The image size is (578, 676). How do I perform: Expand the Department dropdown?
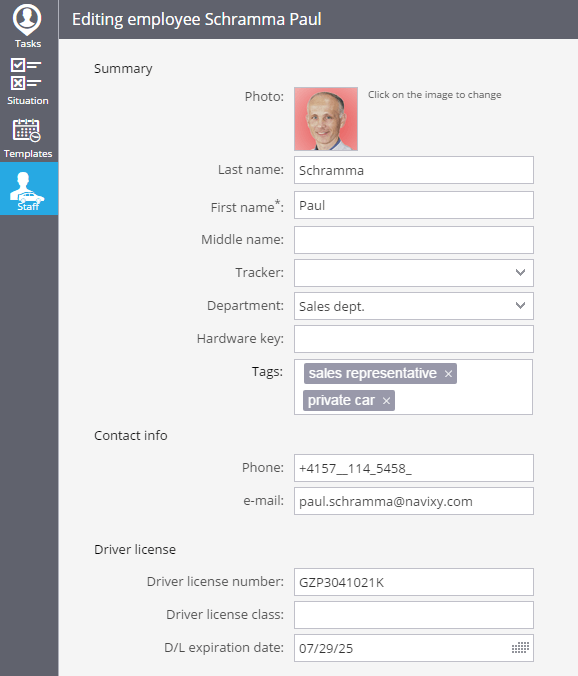click(x=520, y=306)
